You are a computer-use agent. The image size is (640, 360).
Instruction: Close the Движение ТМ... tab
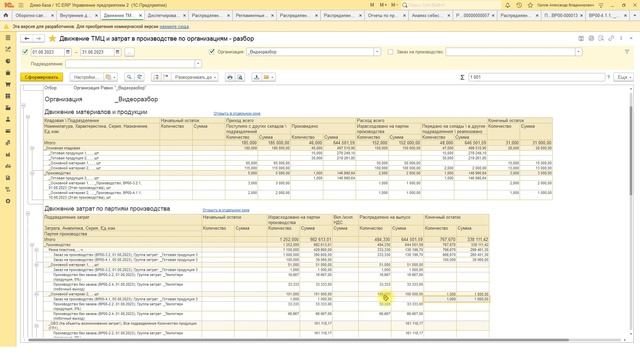point(140,16)
